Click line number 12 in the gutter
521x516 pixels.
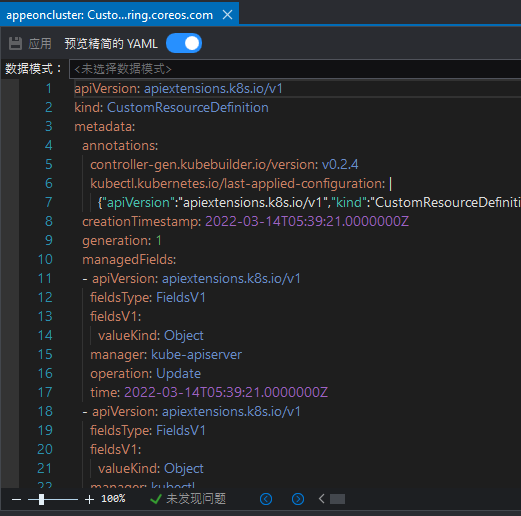pyautogui.click(x=45, y=298)
